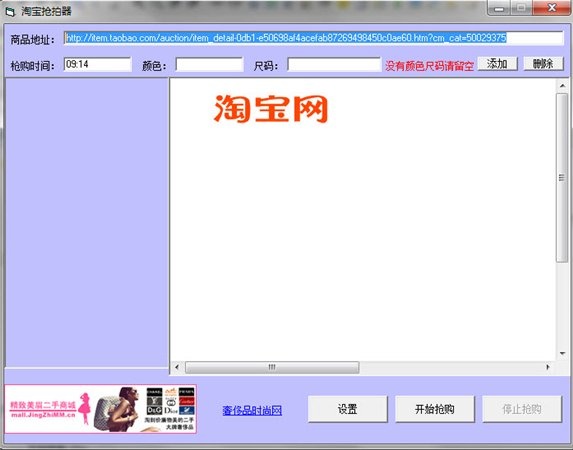The image size is (573, 450).
Task: Click the vertical scrollbar thumb
Action: (562, 178)
